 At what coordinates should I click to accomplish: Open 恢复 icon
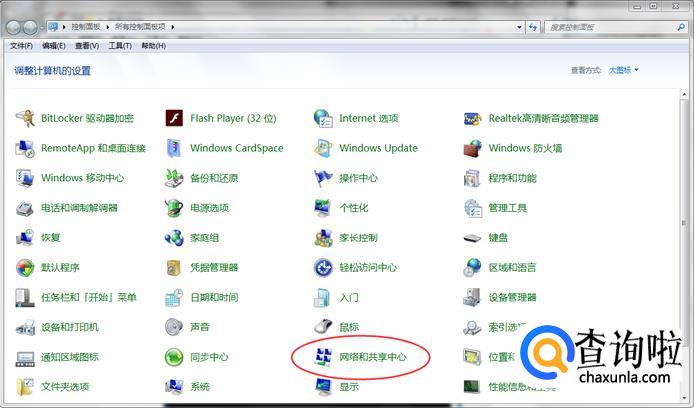(x=25, y=238)
